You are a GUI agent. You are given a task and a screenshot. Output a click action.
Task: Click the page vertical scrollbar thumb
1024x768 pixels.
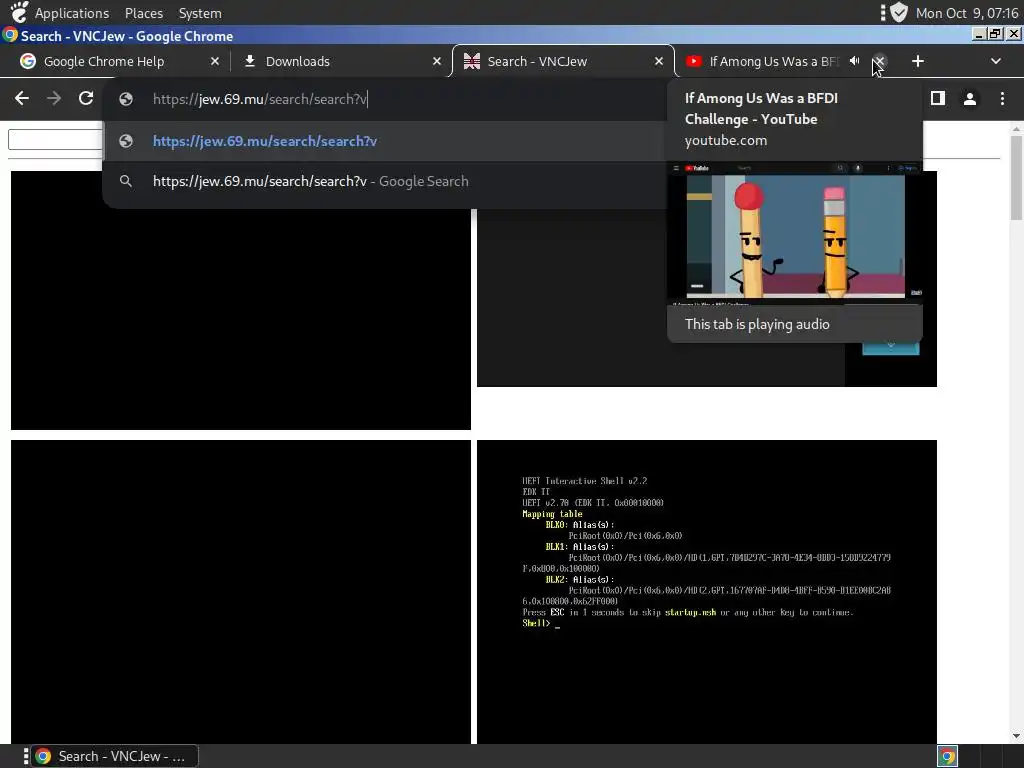[x=1016, y=178]
